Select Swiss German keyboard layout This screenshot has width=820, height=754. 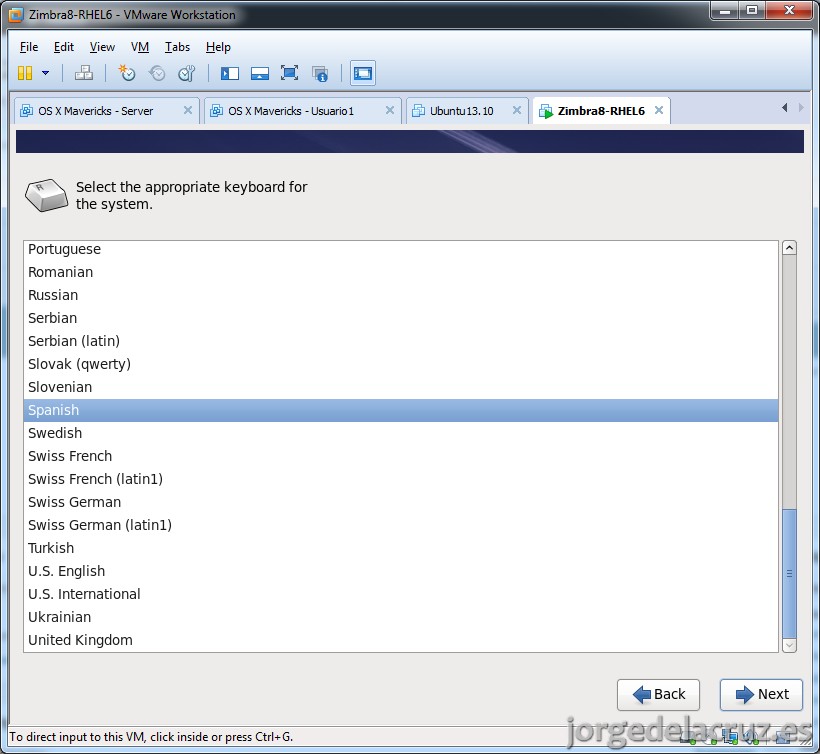401,502
